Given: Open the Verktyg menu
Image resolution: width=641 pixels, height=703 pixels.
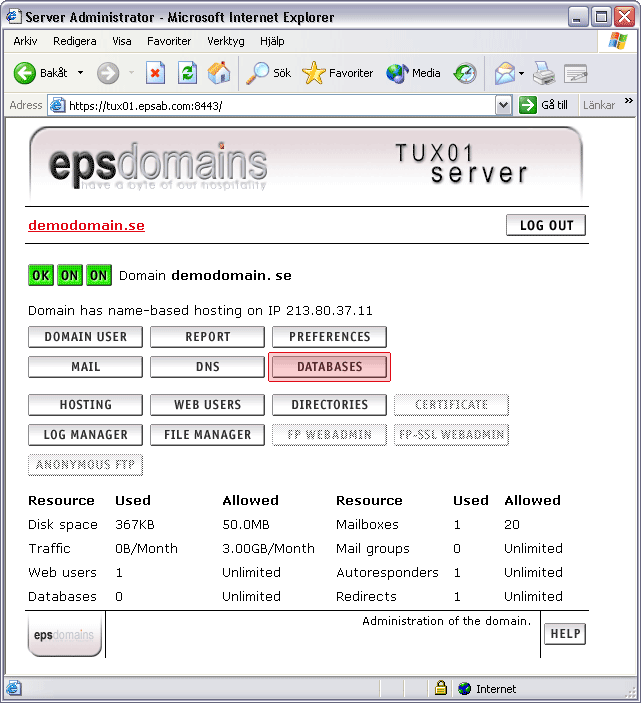Looking at the screenshot, I should (x=225, y=41).
